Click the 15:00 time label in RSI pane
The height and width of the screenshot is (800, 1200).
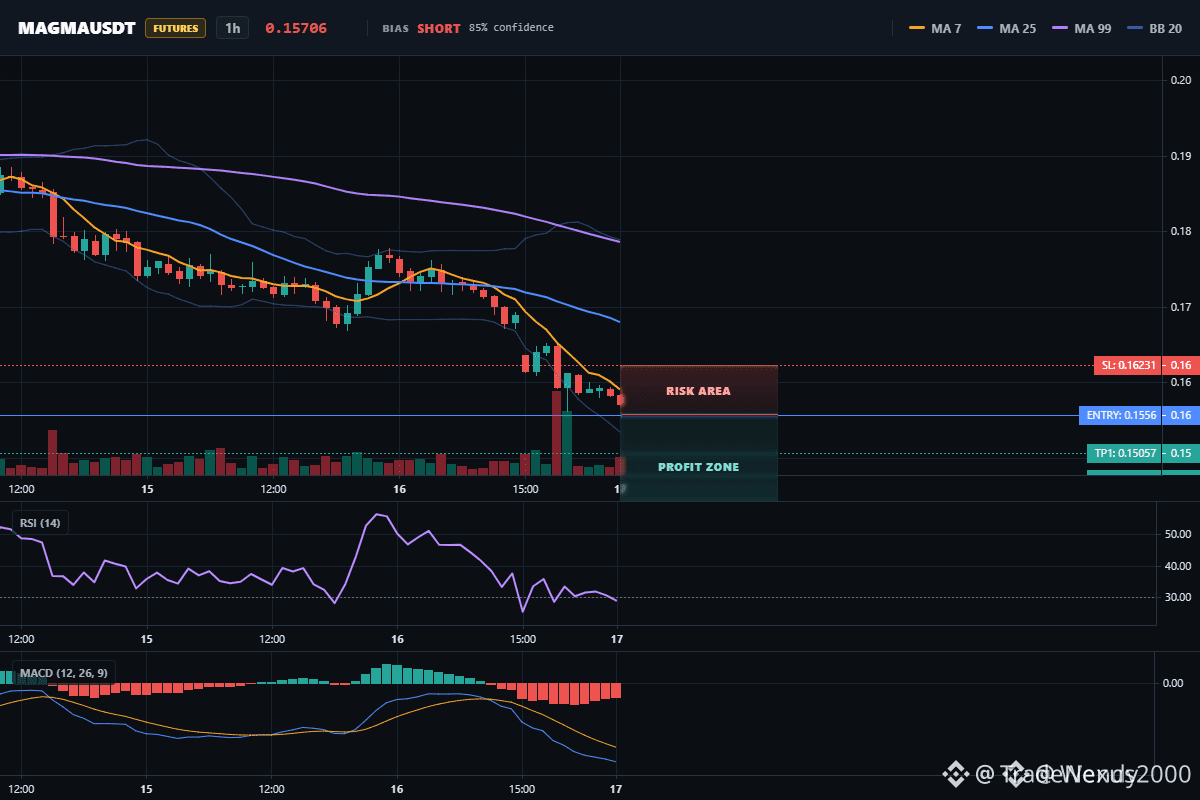523,638
